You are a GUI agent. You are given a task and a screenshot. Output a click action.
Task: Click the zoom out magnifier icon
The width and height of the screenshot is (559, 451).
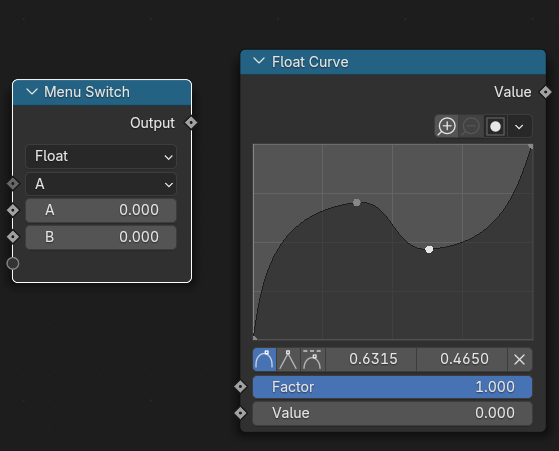[x=471, y=126]
